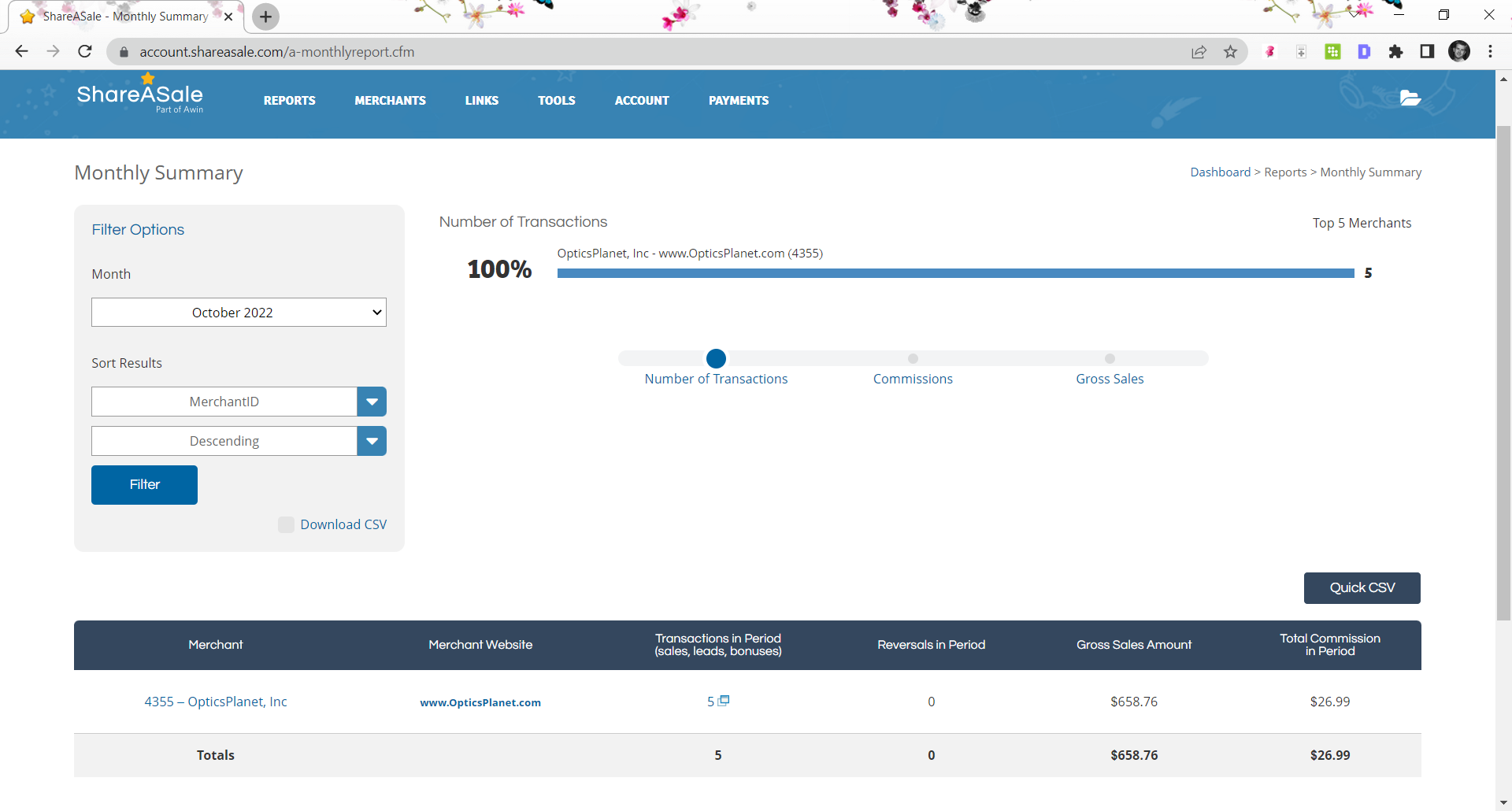Image resolution: width=1512 pixels, height=811 pixels.
Task: Close the ShareASale Monthly Summary tab
Action: (228, 17)
